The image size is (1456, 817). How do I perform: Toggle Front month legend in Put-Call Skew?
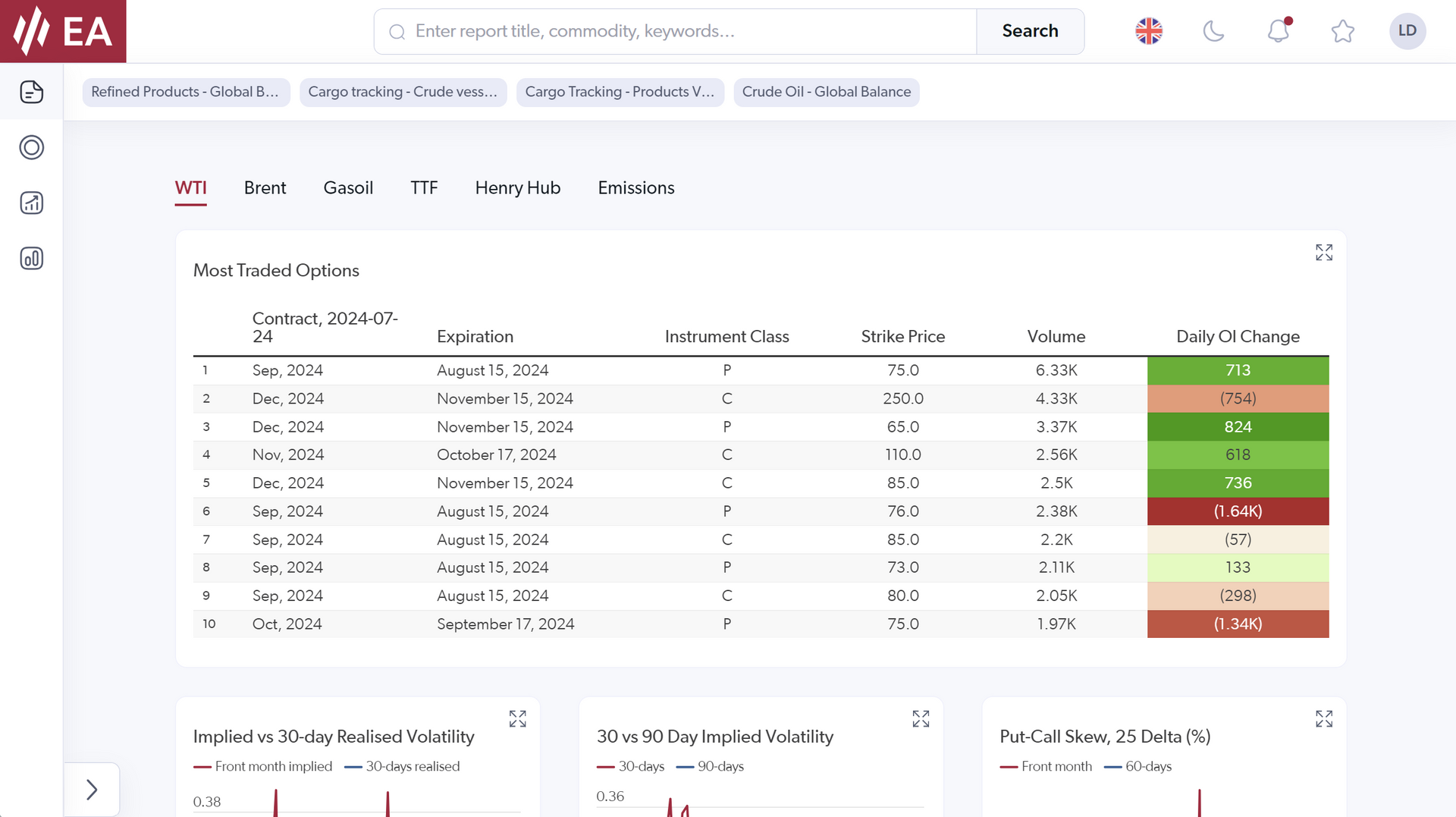click(x=1046, y=766)
